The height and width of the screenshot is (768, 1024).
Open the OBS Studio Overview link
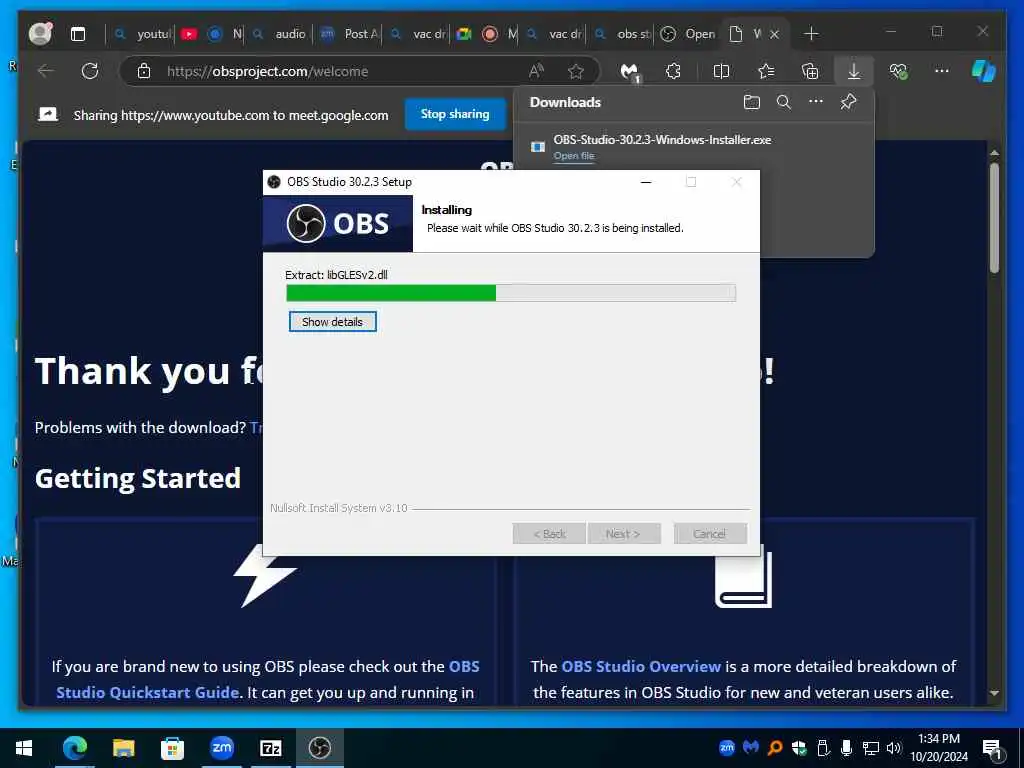[641, 666]
